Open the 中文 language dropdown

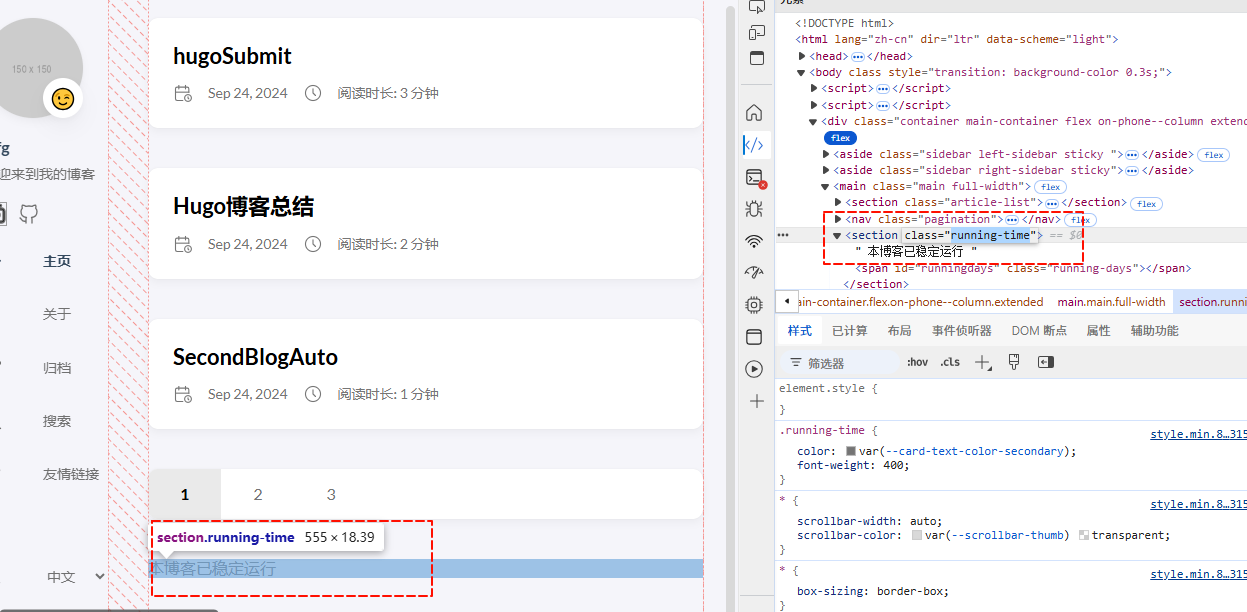76,577
